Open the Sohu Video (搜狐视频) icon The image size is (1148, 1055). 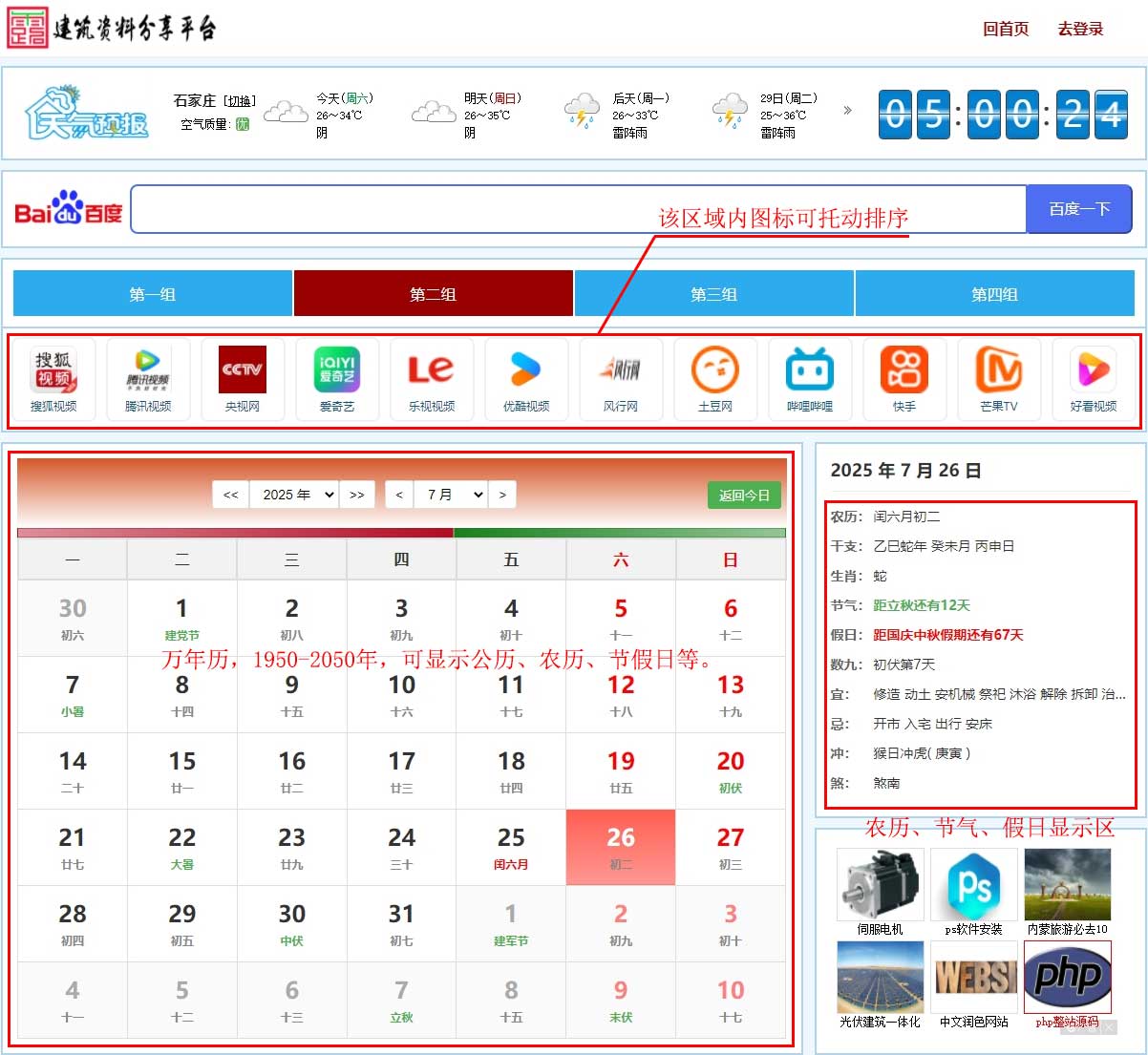click(53, 379)
